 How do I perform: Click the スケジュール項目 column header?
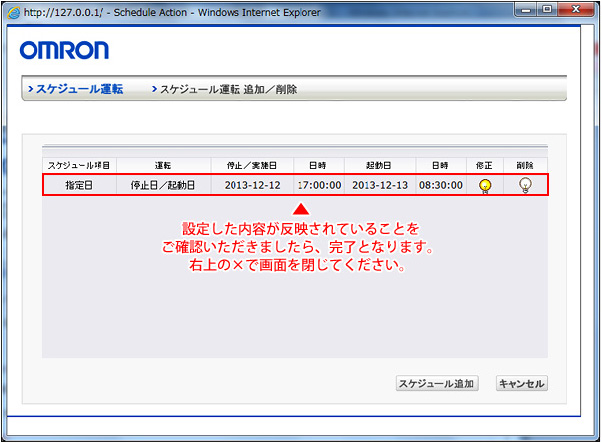79,165
